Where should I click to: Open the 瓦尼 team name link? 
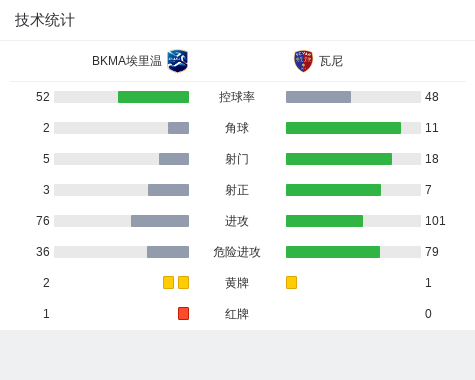[x=331, y=61]
